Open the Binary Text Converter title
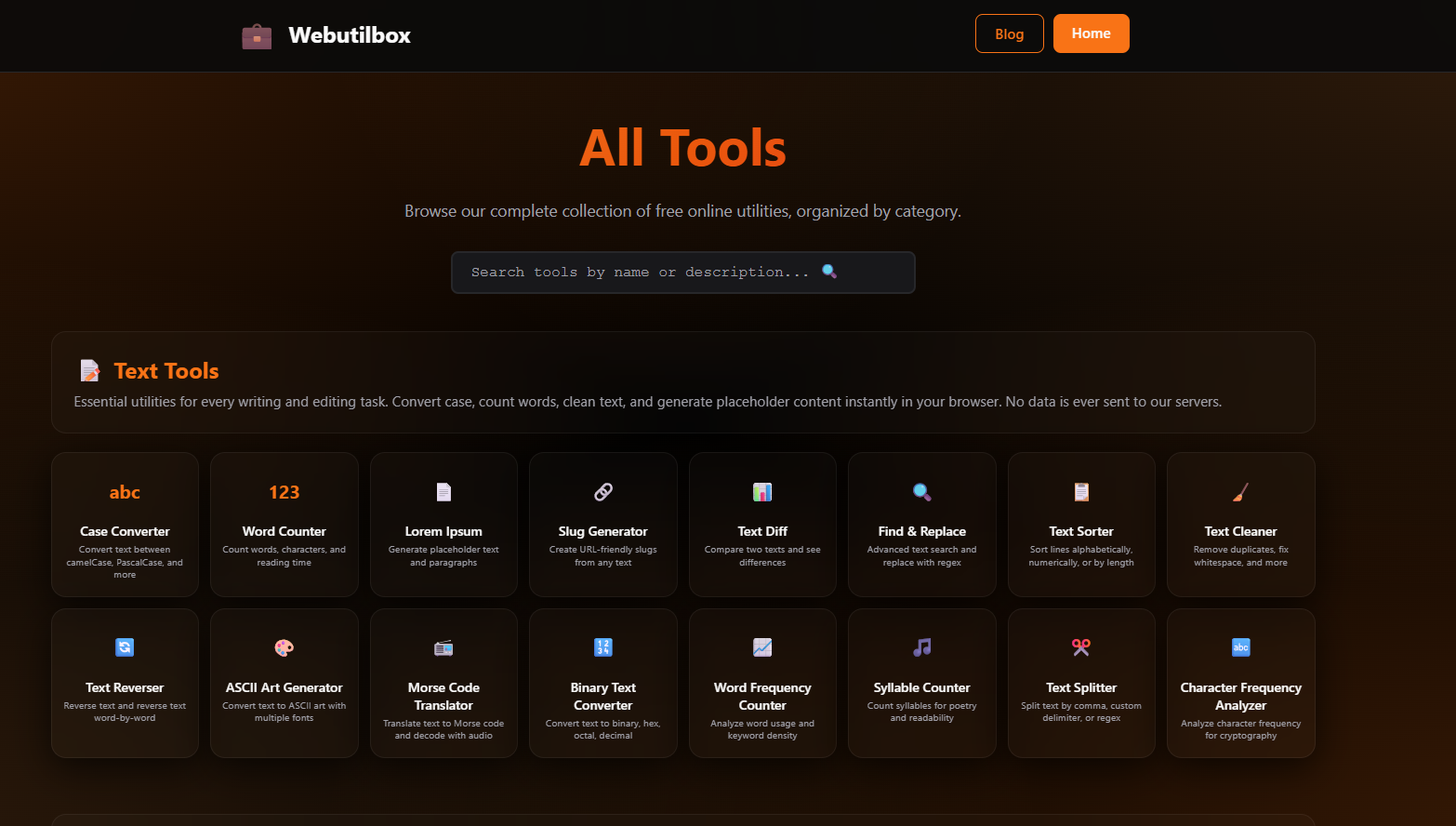Screen dimensions: 1456x826 point(603,696)
